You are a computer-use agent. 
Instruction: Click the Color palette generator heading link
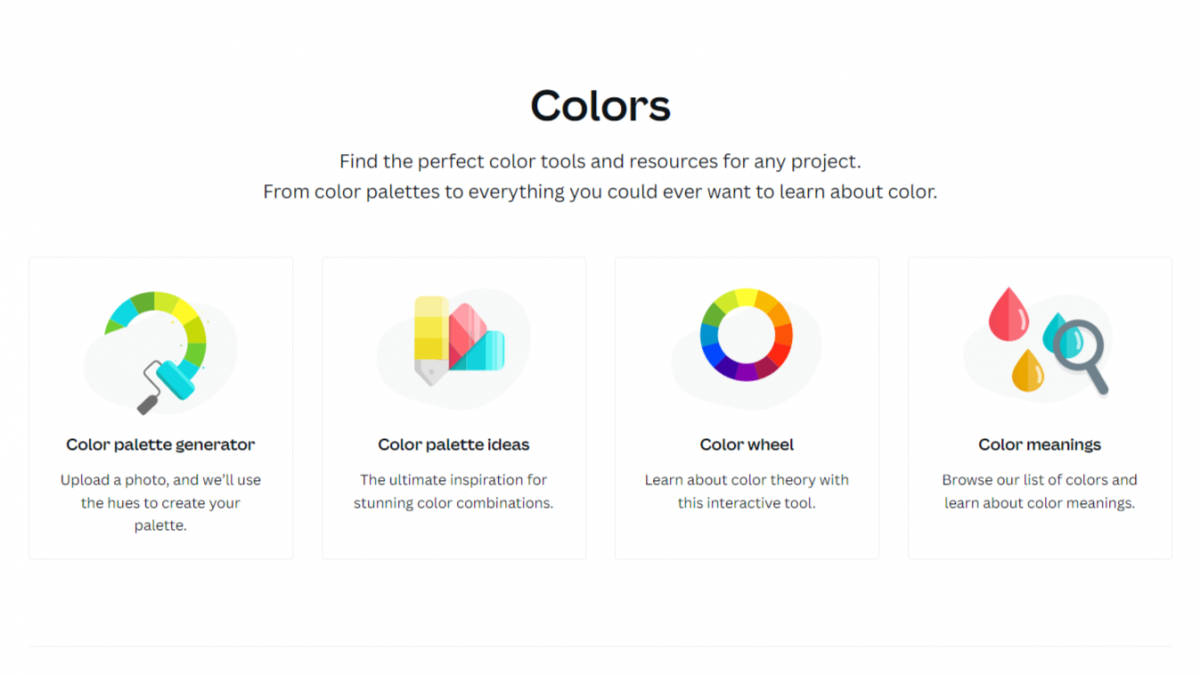tap(160, 444)
